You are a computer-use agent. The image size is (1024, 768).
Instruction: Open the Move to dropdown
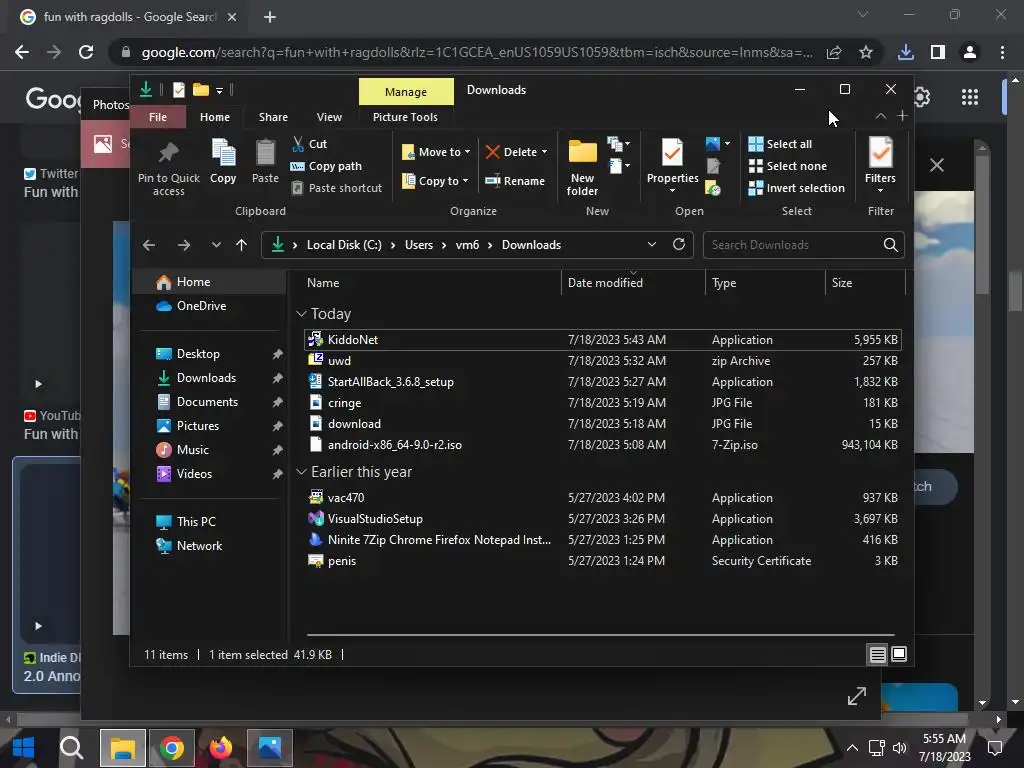point(436,152)
